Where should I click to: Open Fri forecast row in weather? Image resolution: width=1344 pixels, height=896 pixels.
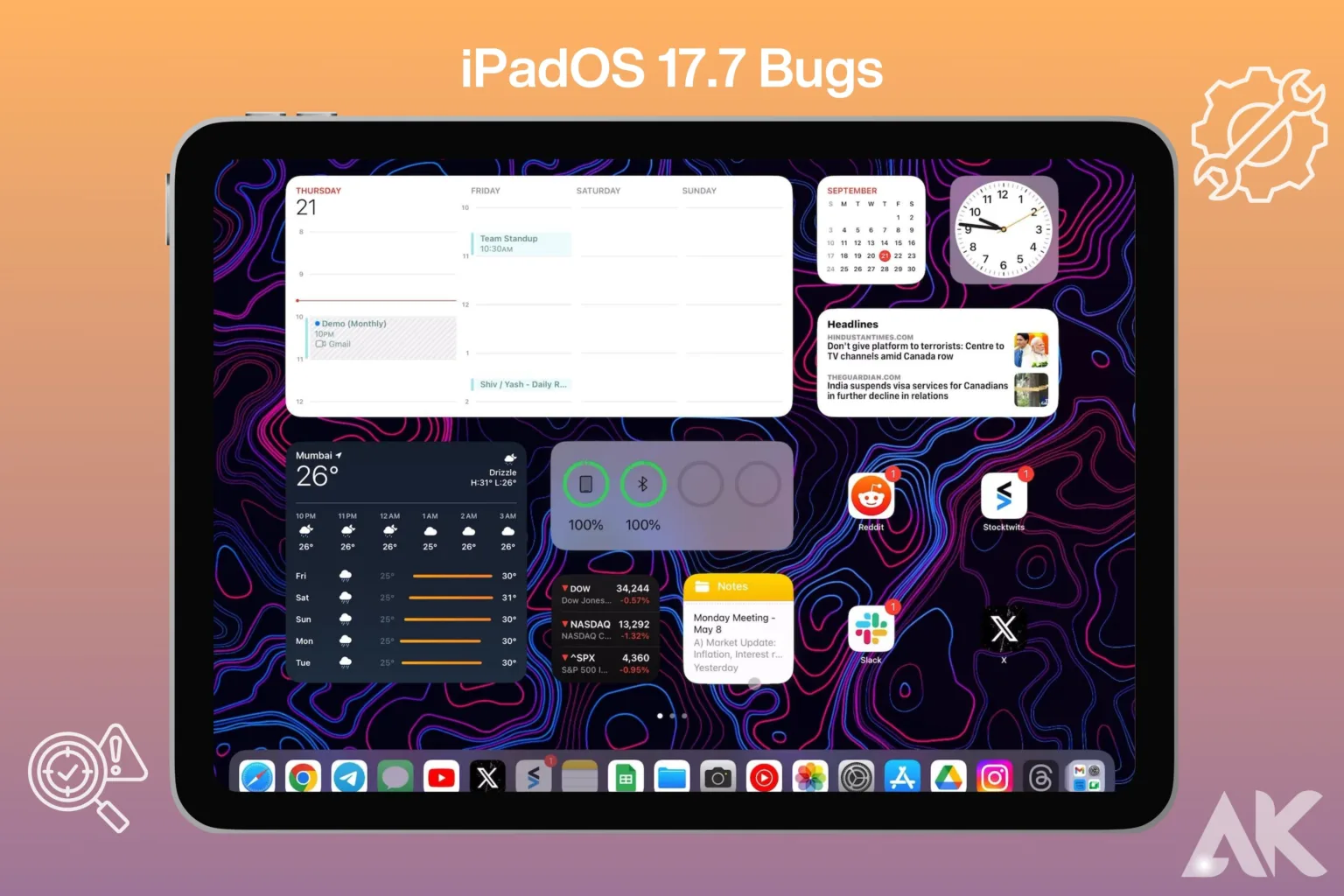pos(406,576)
